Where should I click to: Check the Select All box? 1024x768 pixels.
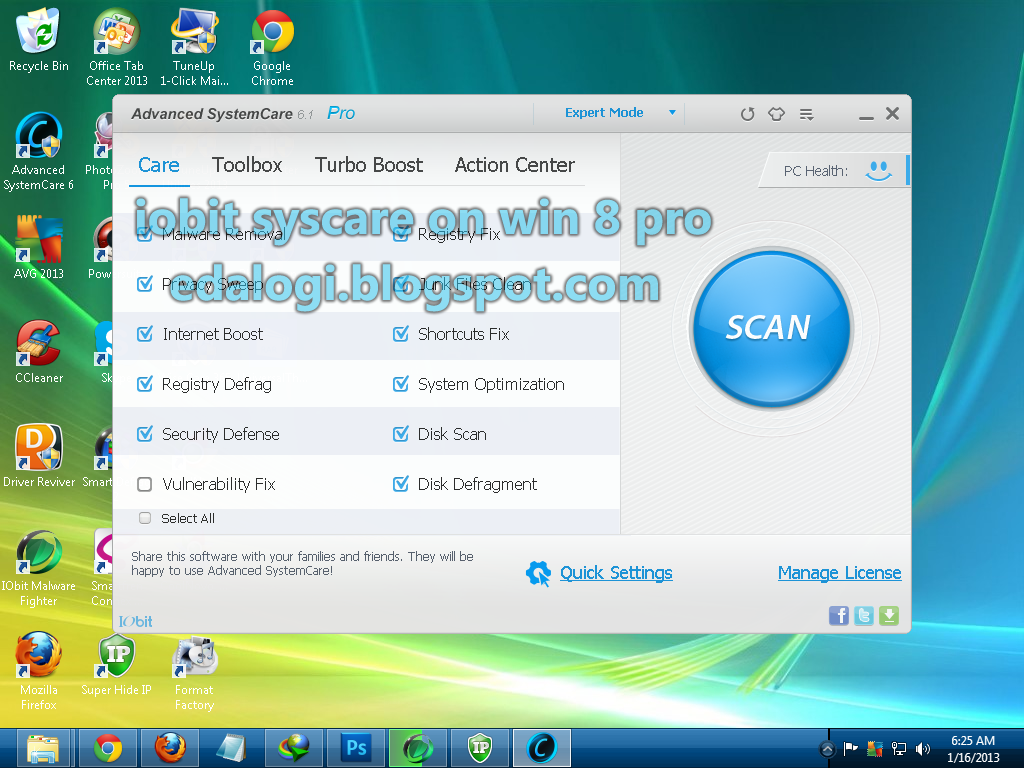(145, 518)
